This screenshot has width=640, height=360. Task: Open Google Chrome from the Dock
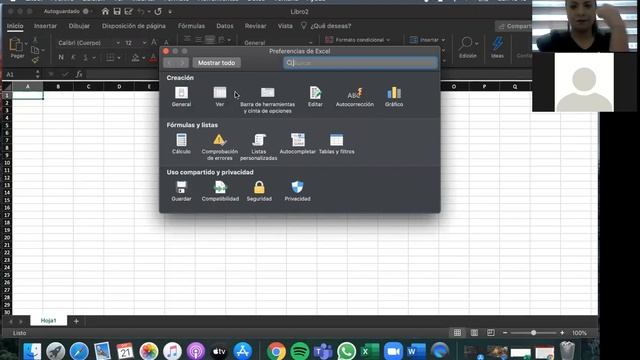pos(276,351)
